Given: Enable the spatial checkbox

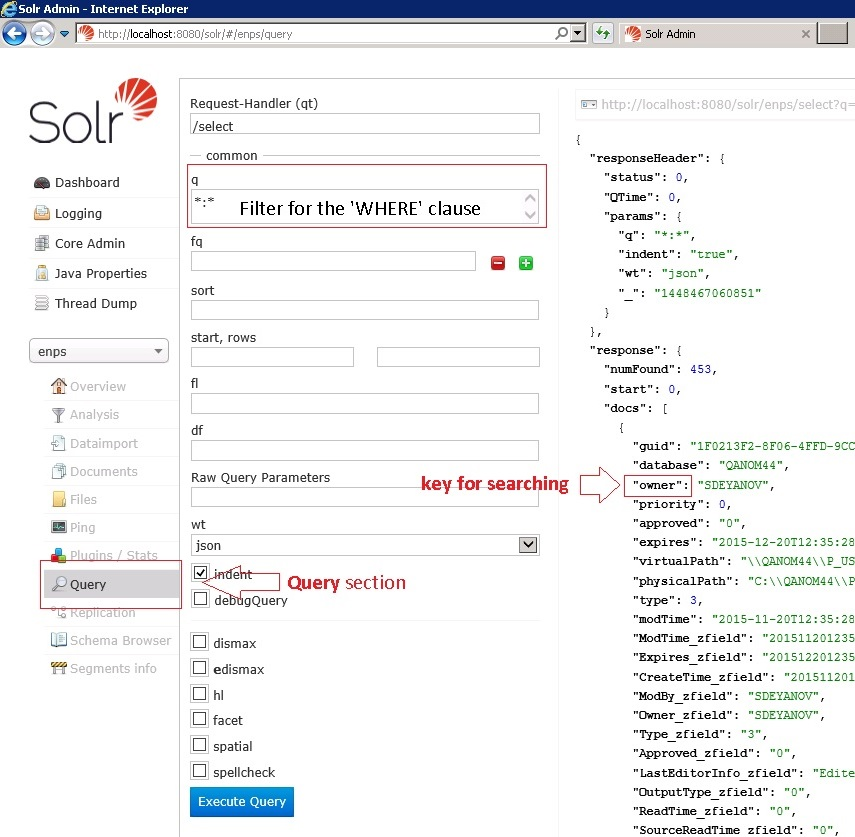Looking at the screenshot, I should click(200, 744).
